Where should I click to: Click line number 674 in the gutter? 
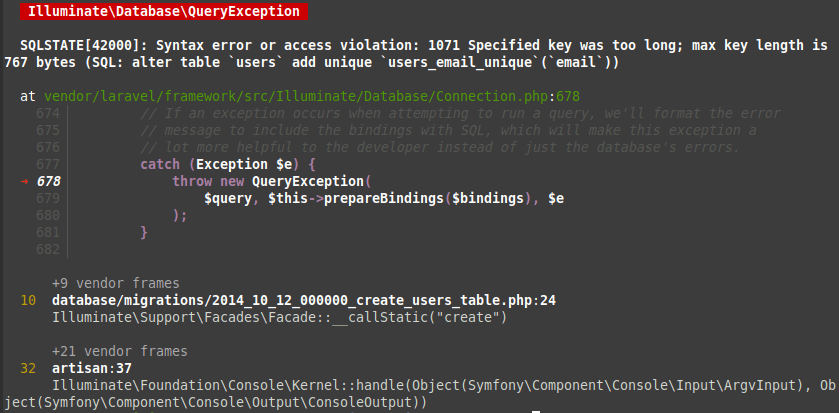click(x=48, y=113)
